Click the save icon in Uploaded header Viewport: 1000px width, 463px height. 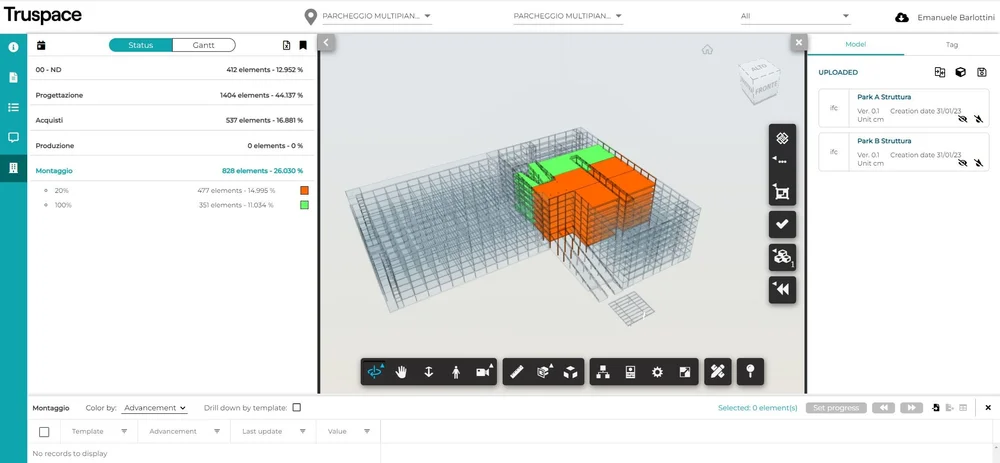point(982,72)
